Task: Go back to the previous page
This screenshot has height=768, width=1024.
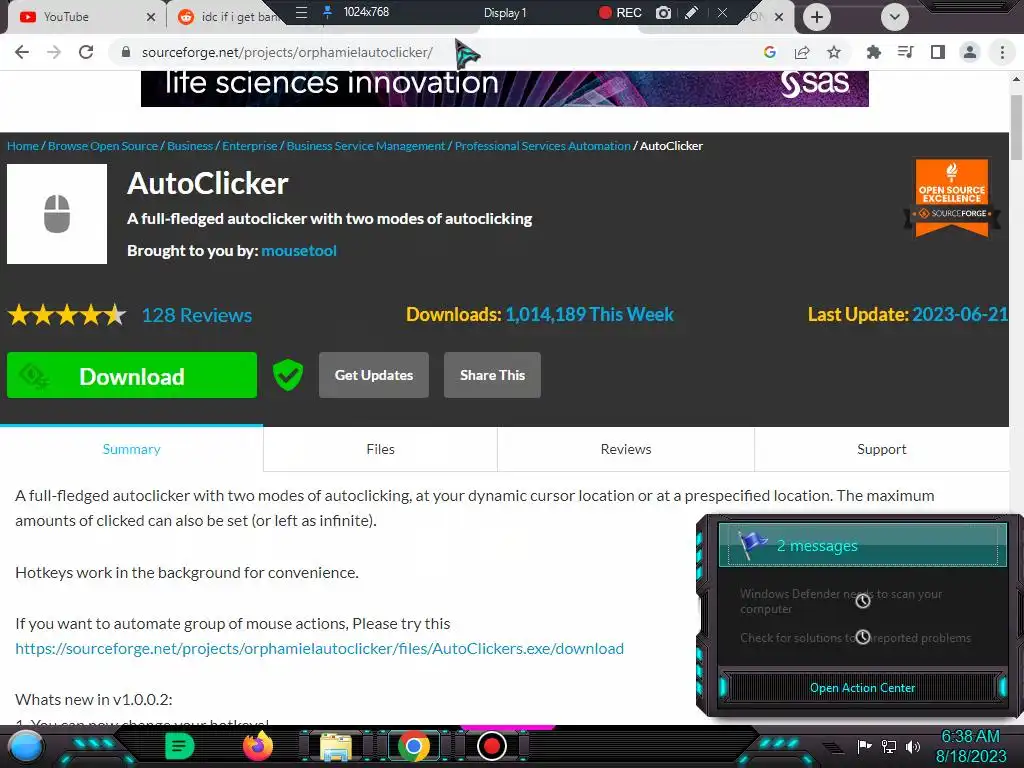Action: pyautogui.click(x=22, y=52)
